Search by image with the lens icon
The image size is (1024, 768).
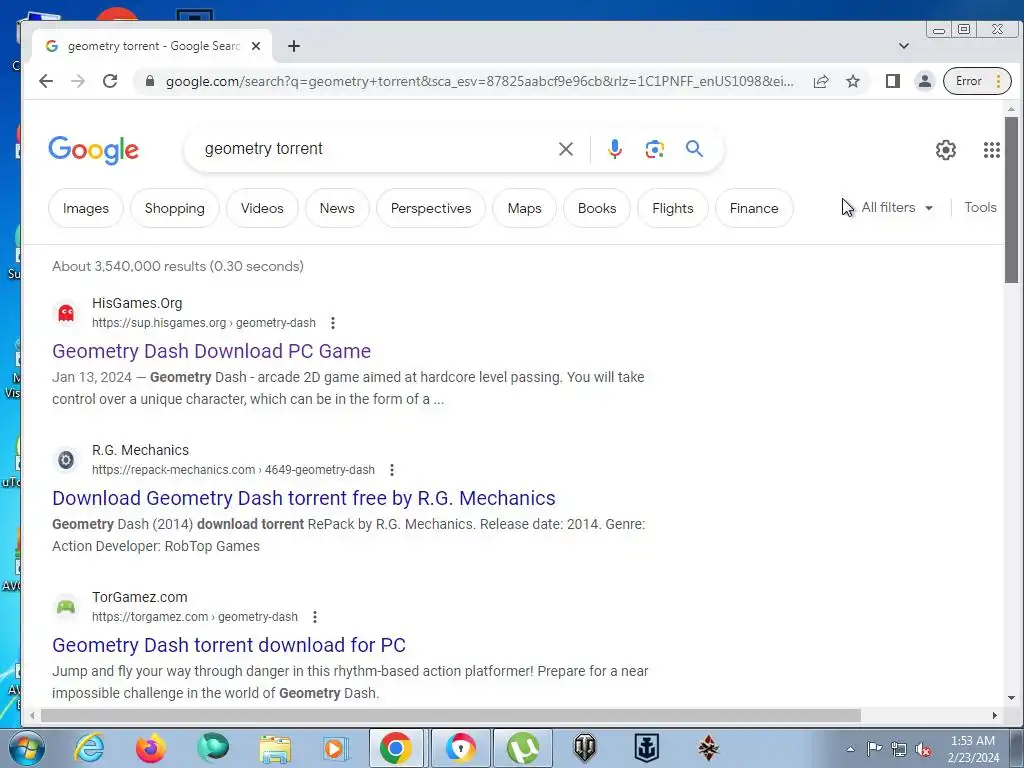pyautogui.click(x=654, y=149)
